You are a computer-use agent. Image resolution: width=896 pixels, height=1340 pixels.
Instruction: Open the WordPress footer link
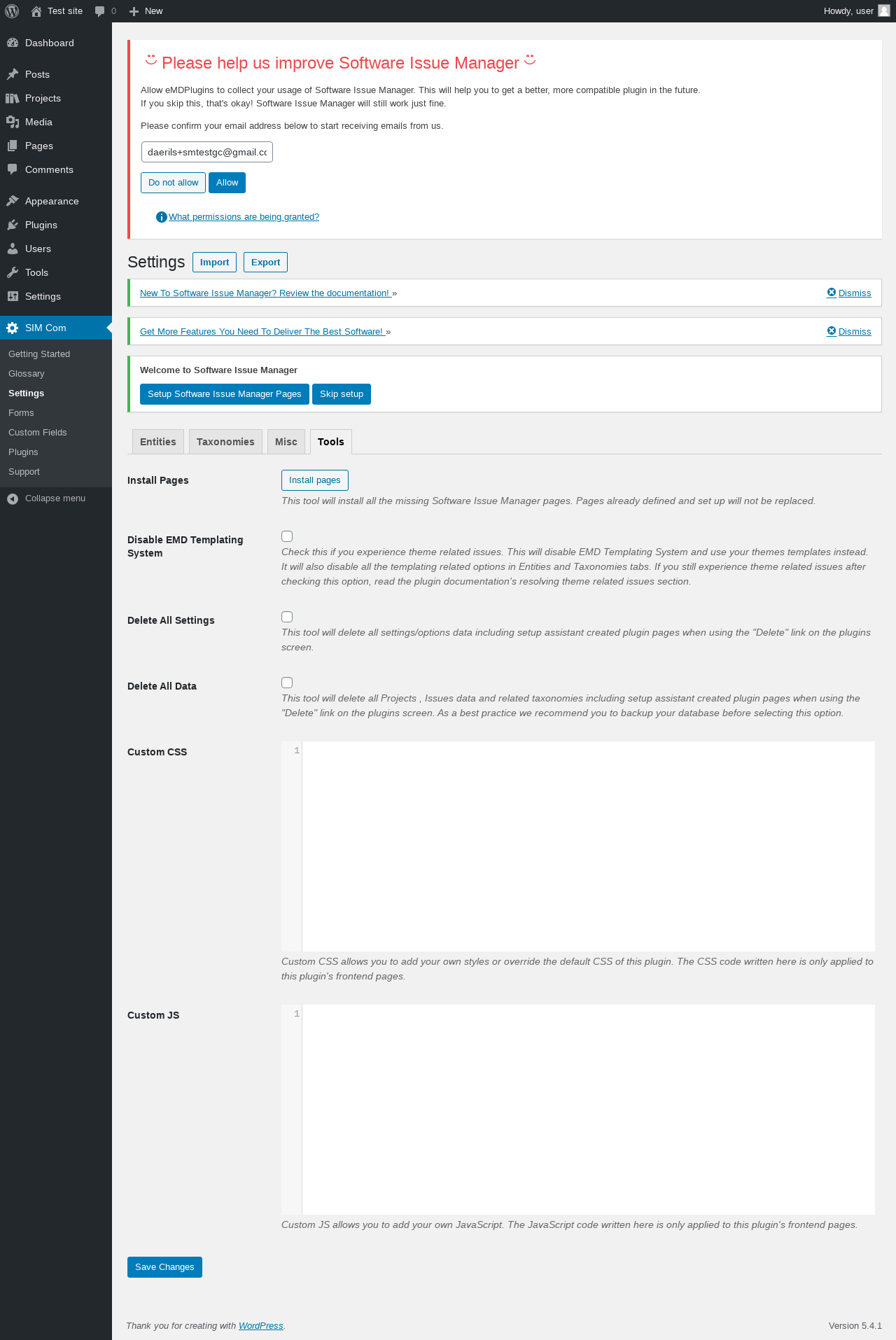(260, 1326)
